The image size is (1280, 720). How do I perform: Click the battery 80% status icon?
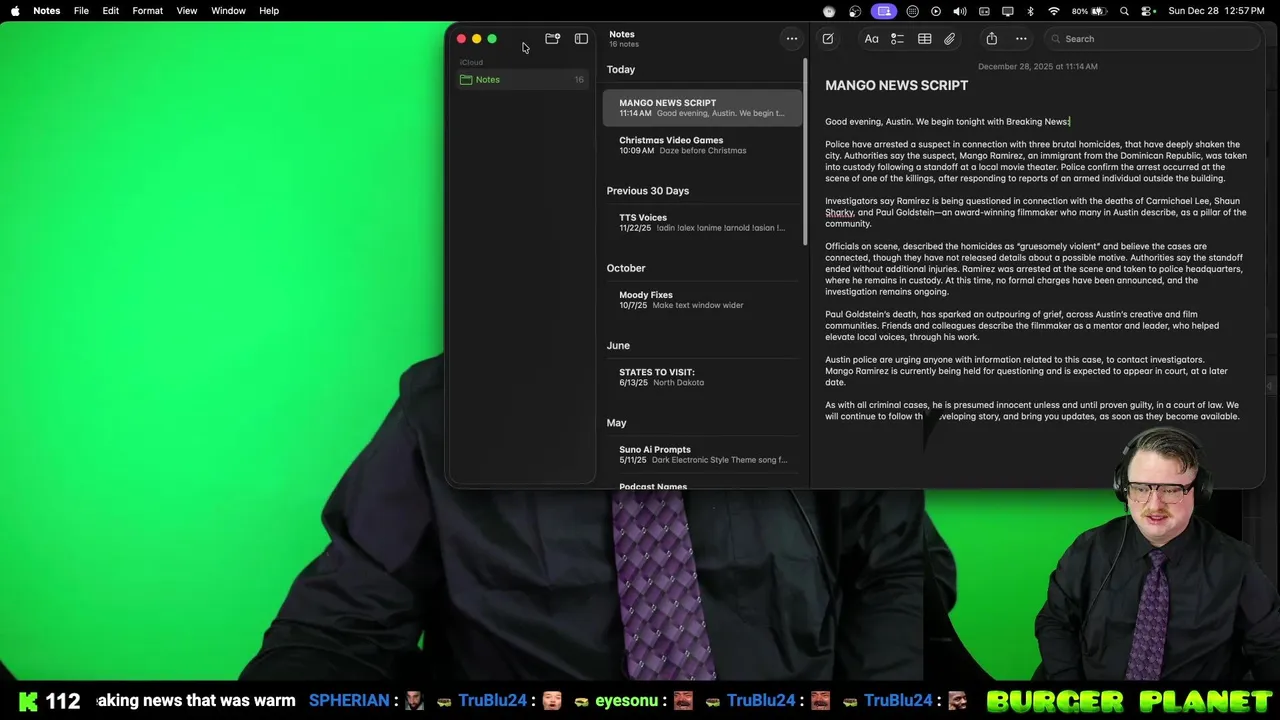pos(1089,11)
